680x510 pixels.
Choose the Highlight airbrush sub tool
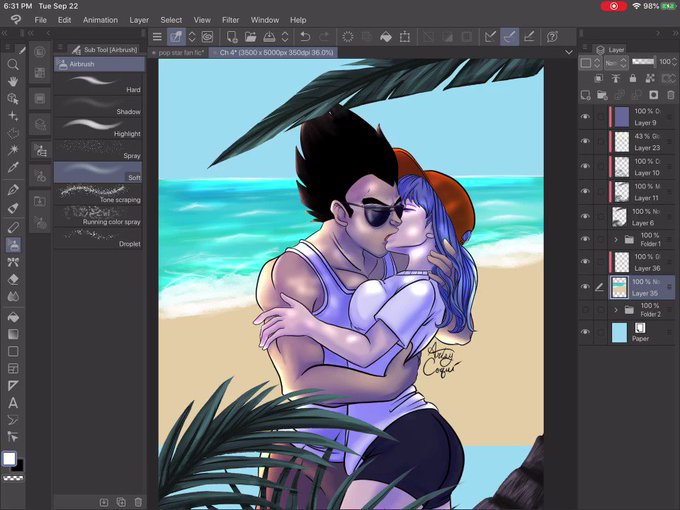[x=99, y=128]
